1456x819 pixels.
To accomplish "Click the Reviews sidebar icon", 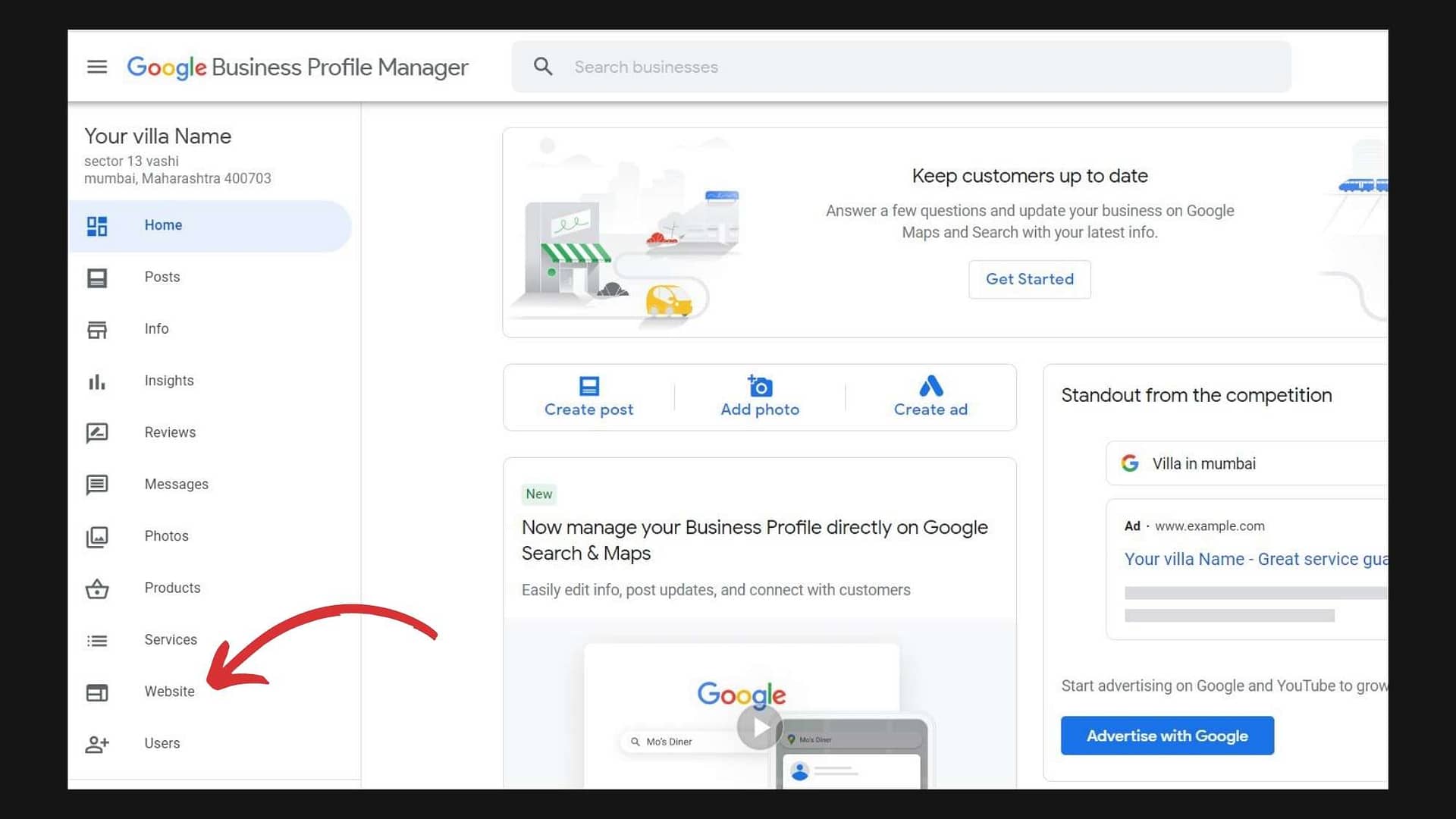I will (97, 433).
